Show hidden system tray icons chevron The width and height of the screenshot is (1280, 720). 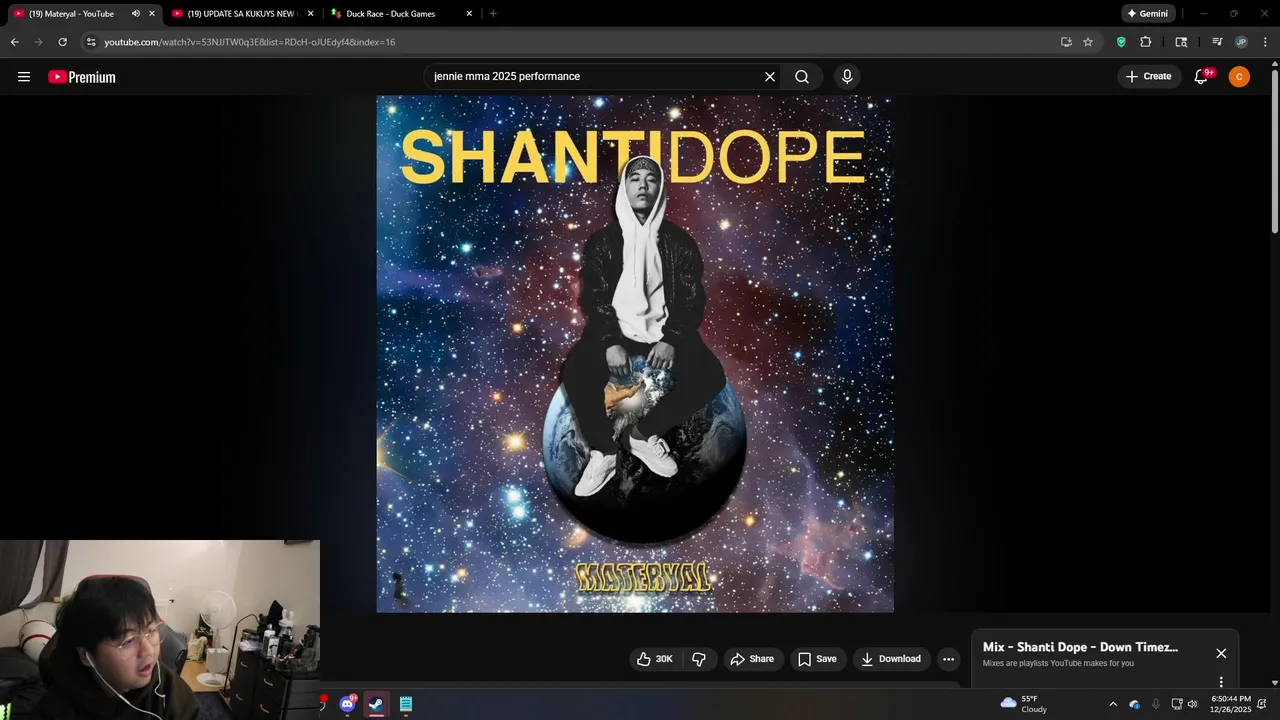[x=1113, y=704]
